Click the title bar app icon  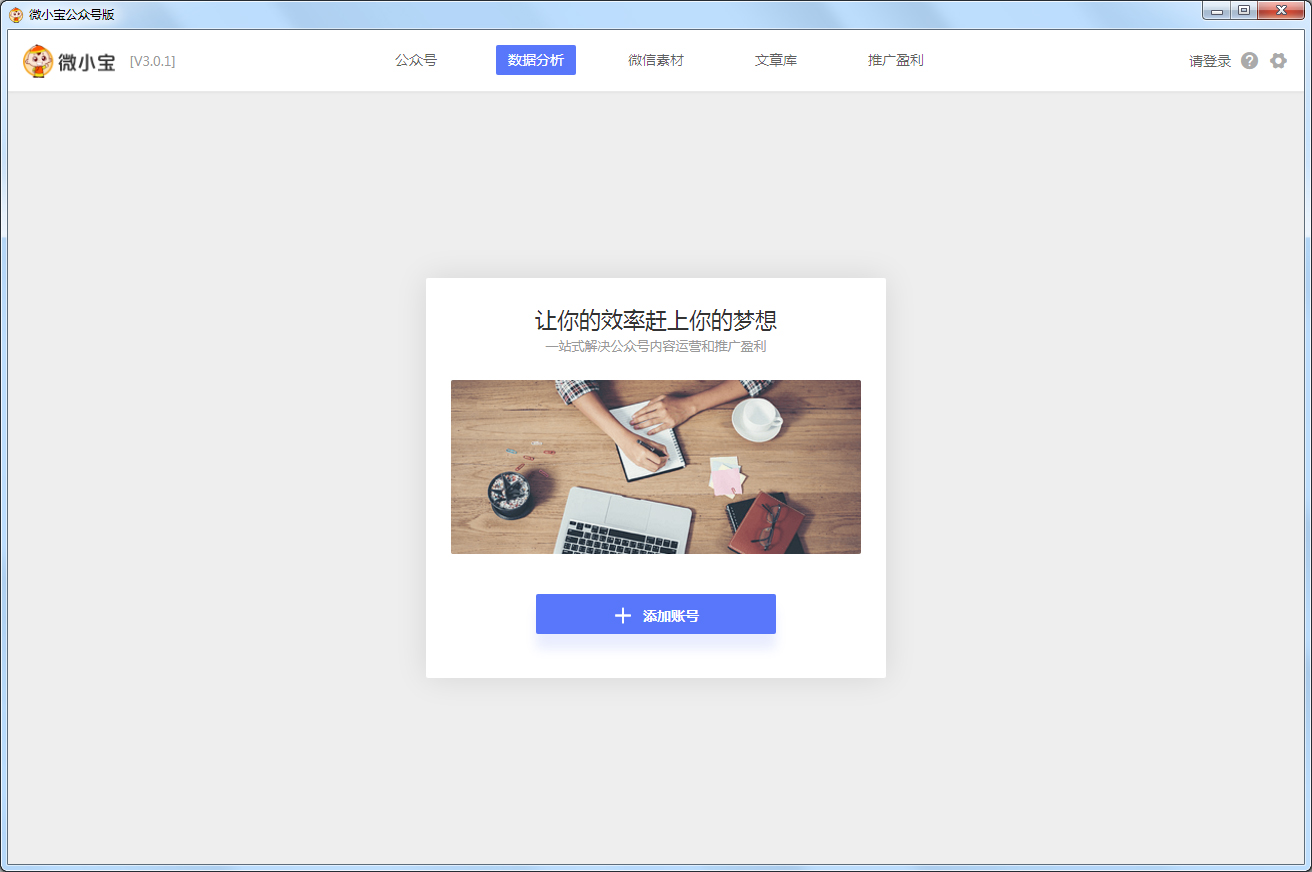click(16, 14)
